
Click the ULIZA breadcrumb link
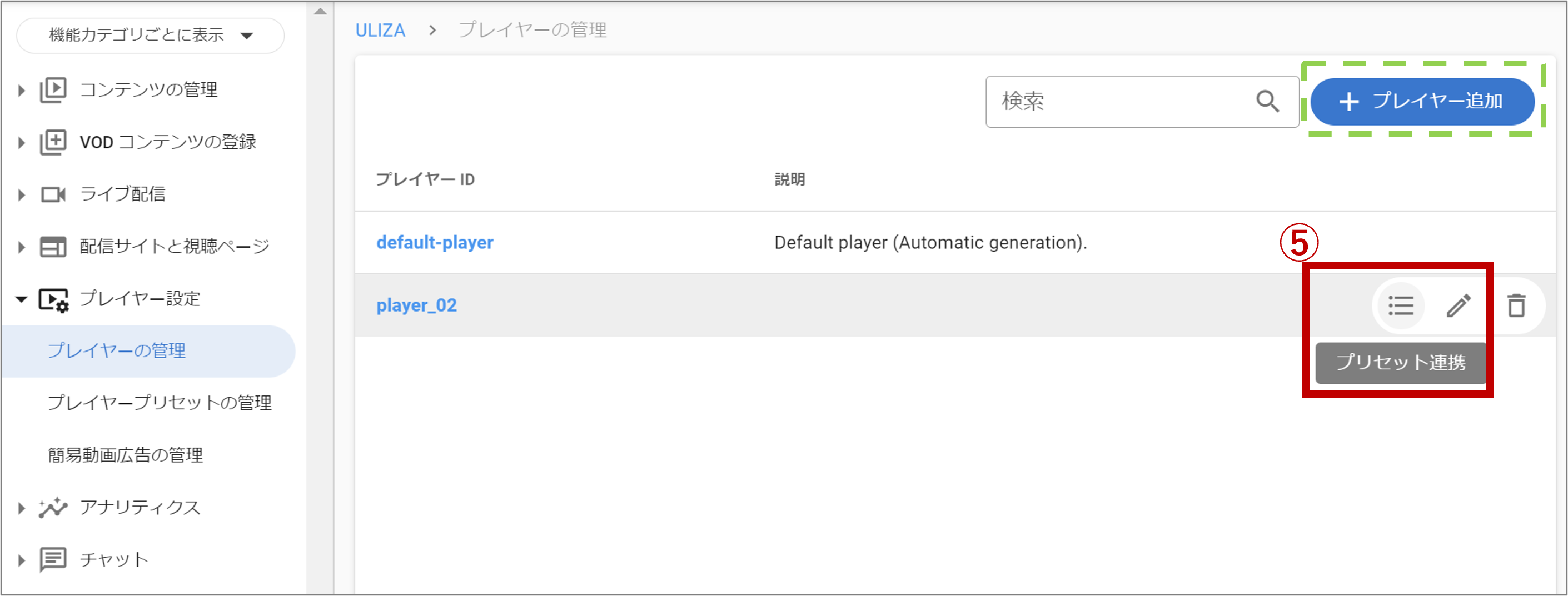[x=380, y=31]
